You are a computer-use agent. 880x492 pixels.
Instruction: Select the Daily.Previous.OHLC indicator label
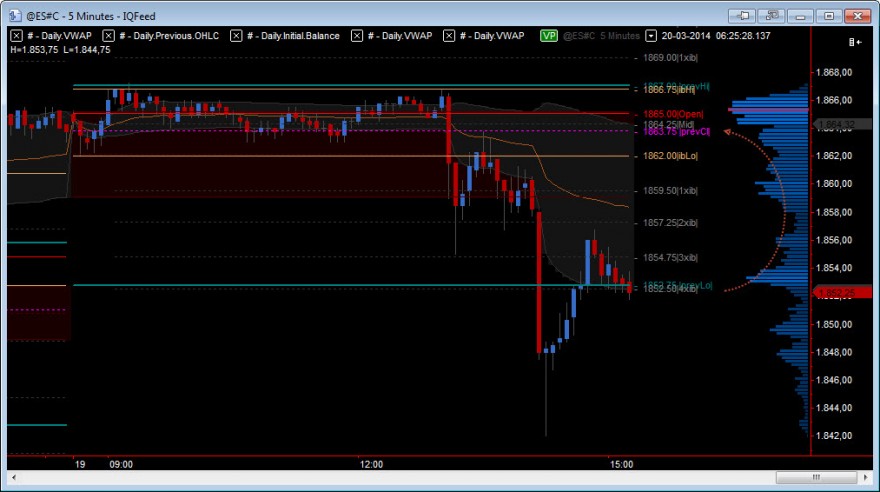pos(169,35)
